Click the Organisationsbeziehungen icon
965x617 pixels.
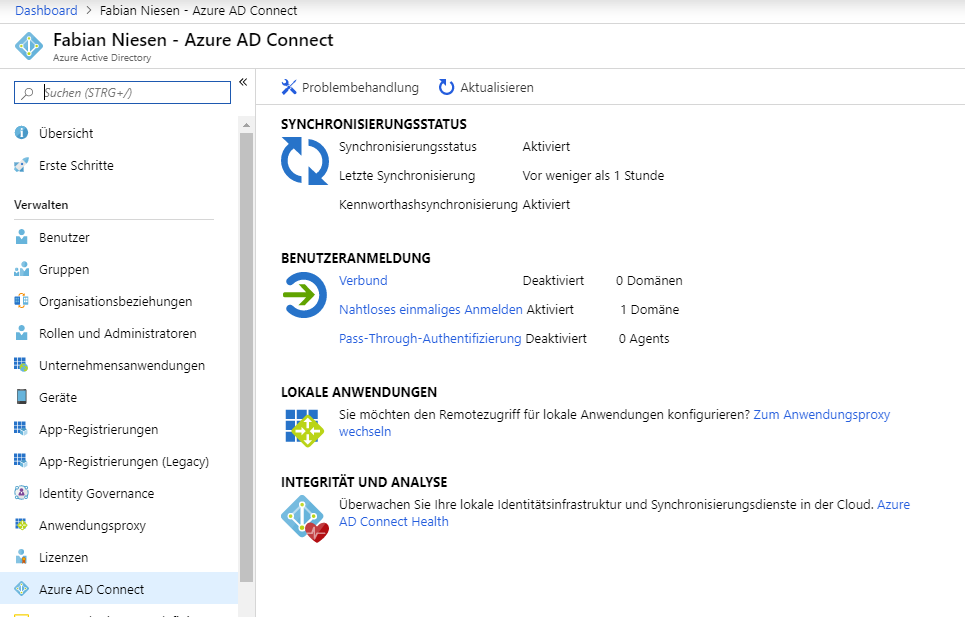coord(22,301)
